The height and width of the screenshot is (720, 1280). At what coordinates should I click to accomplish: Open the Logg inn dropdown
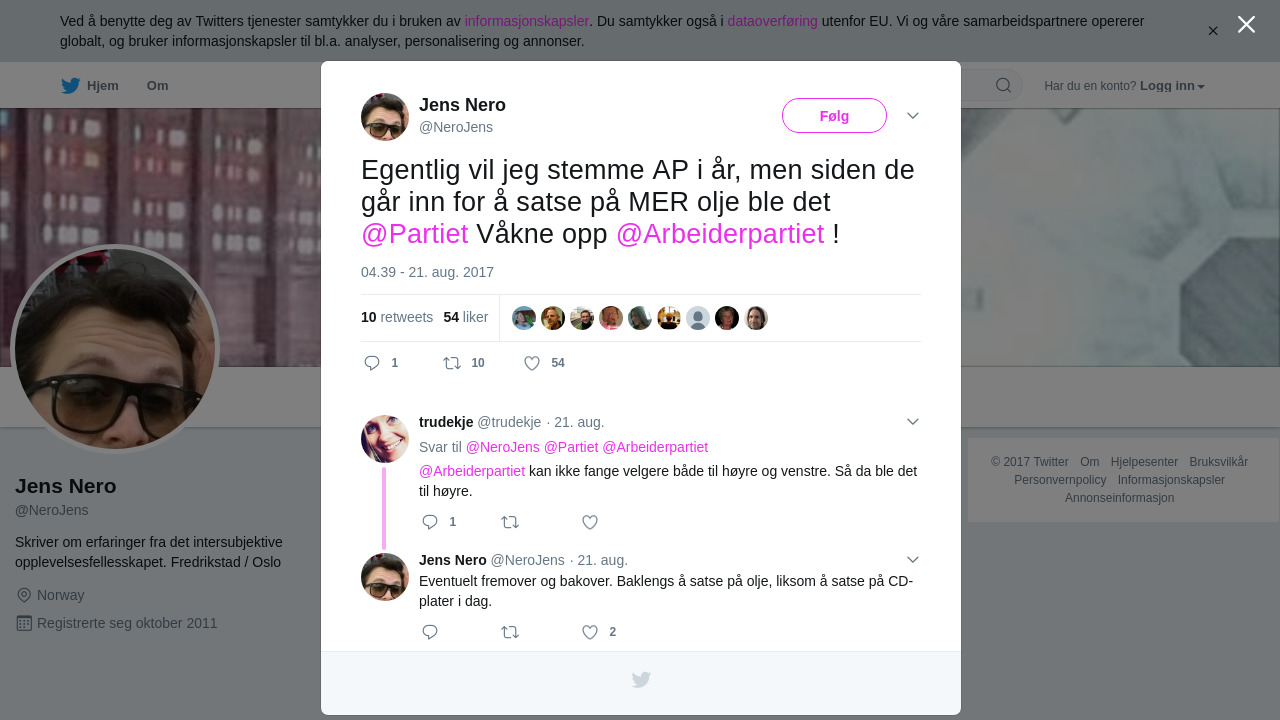point(1172,86)
